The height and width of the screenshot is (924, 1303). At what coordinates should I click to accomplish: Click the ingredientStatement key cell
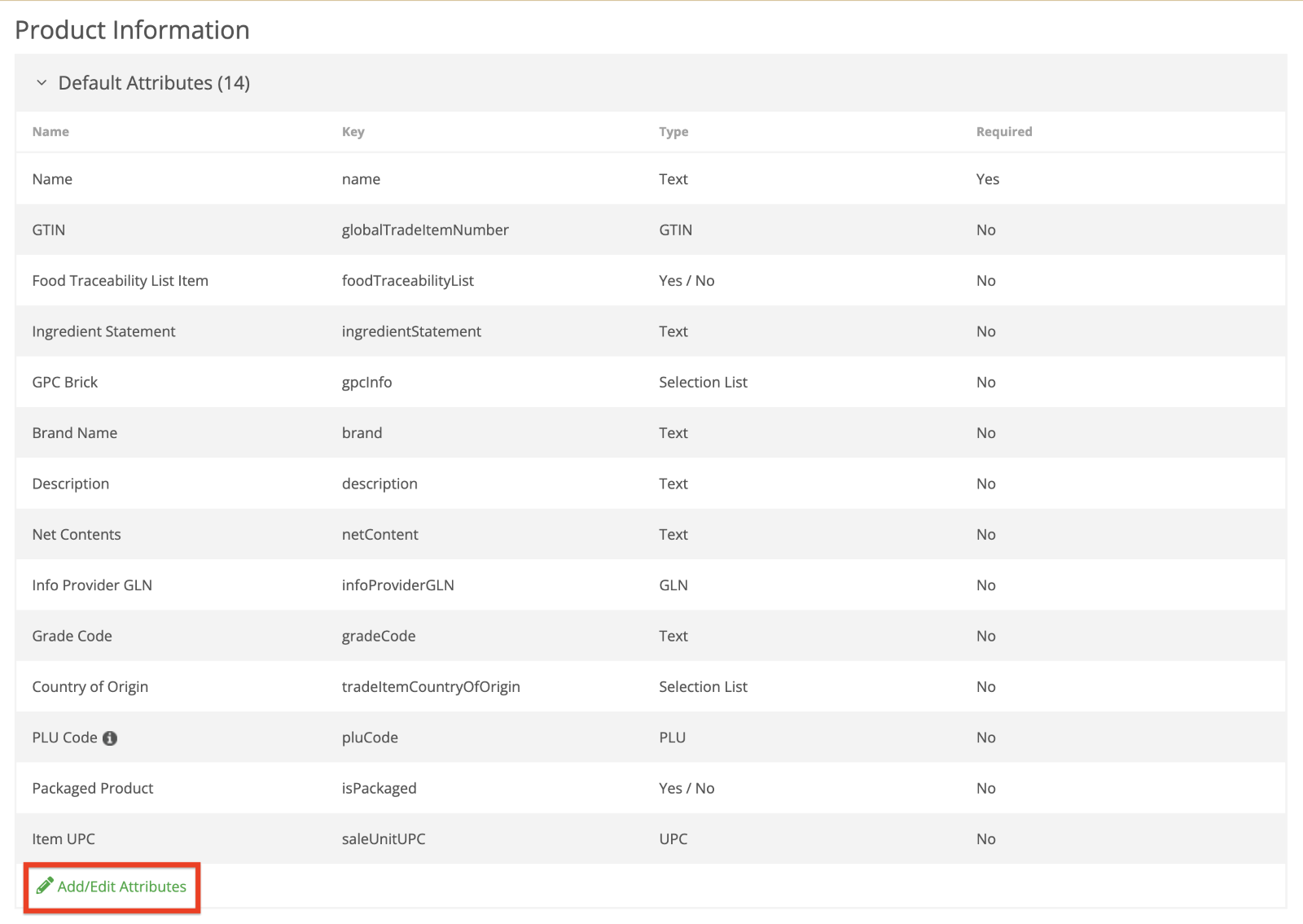411,331
